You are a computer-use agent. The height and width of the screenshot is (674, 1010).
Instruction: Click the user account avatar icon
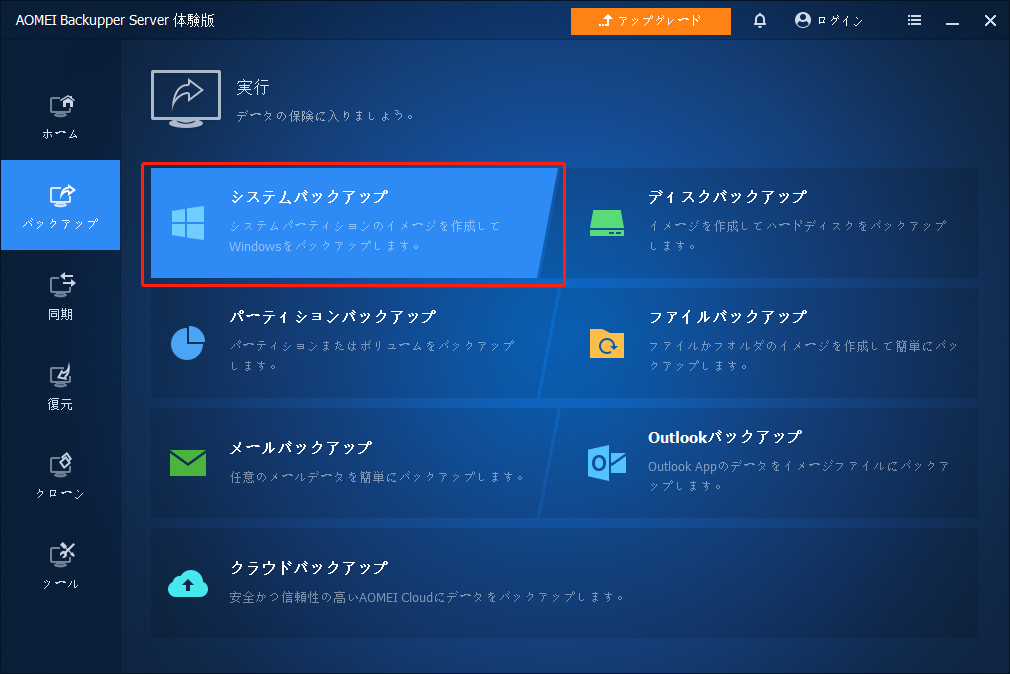(803, 20)
